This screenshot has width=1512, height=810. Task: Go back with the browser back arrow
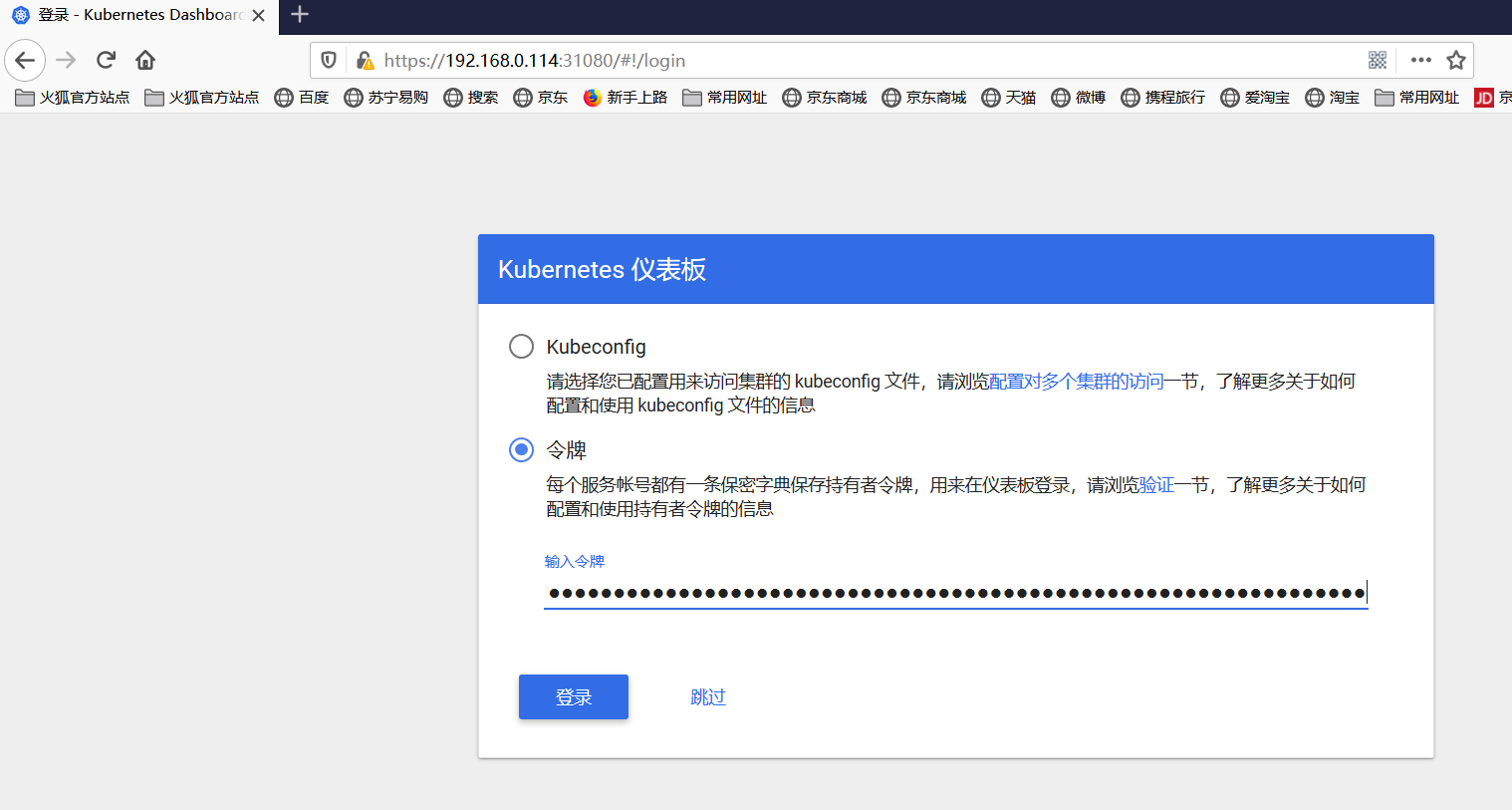click(x=25, y=61)
